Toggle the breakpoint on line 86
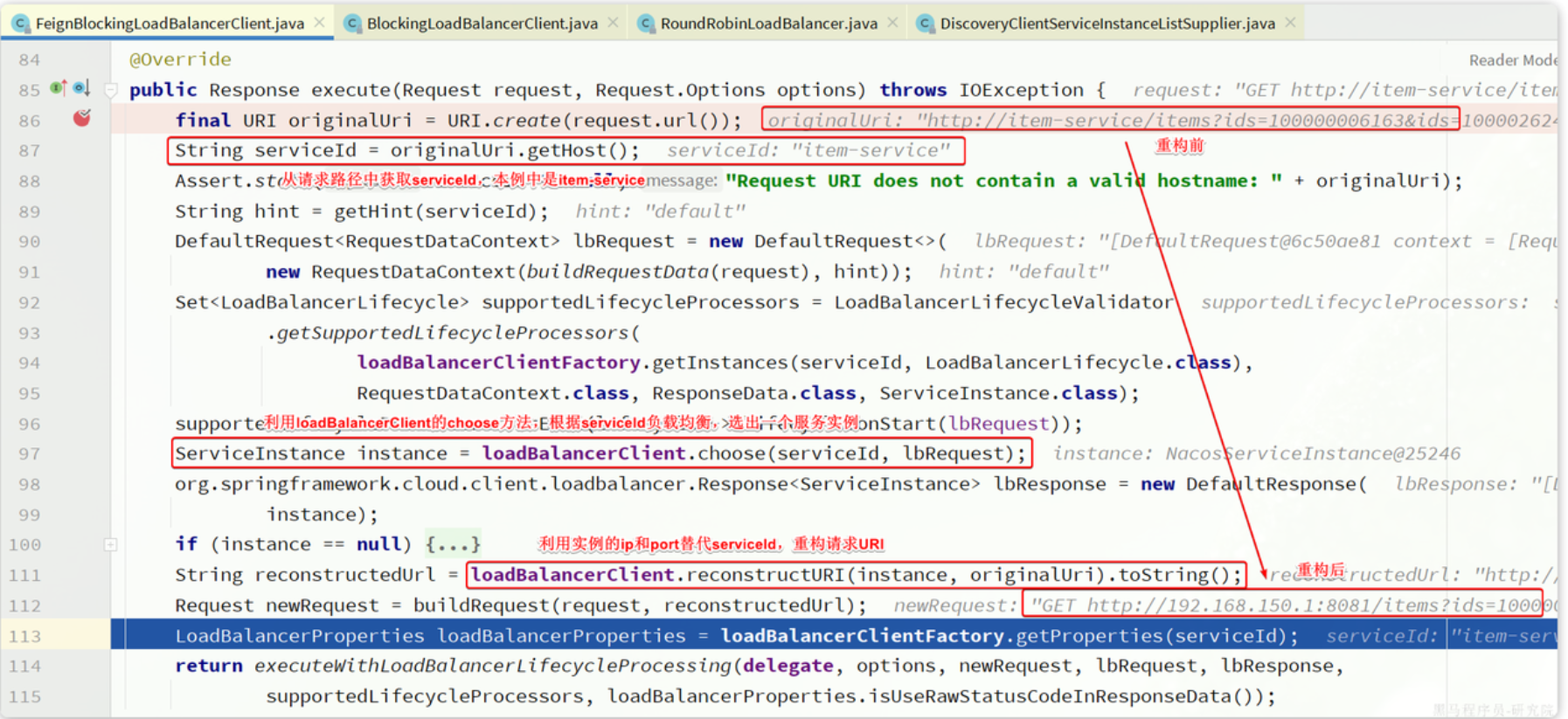The width and height of the screenshot is (1568, 719). (81, 119)
